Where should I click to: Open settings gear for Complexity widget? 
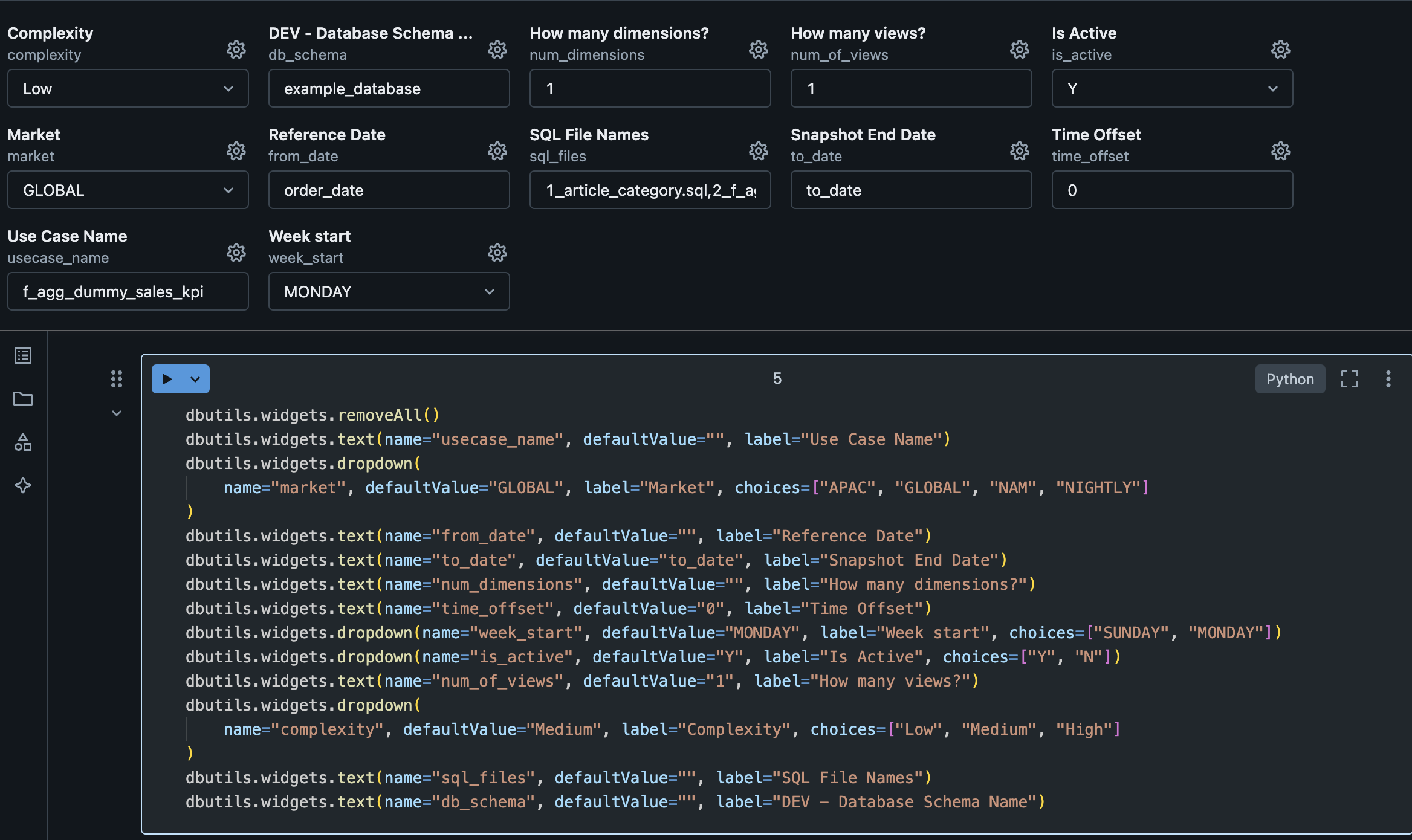[x=236, y=50]
